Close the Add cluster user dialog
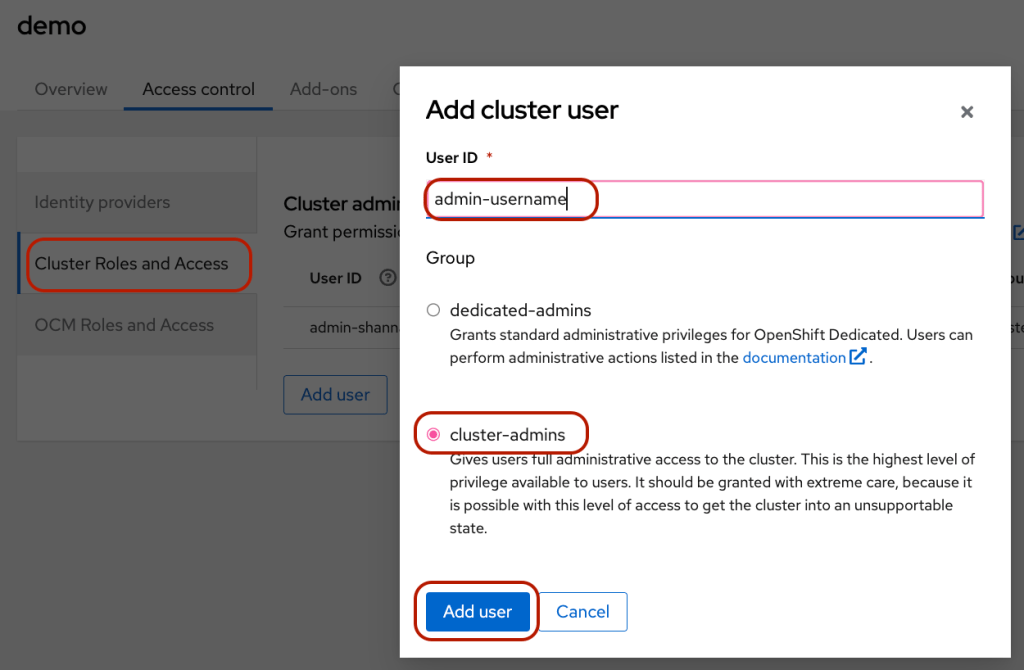Screen dimensions: 1024x670 [x=966, y=112]
